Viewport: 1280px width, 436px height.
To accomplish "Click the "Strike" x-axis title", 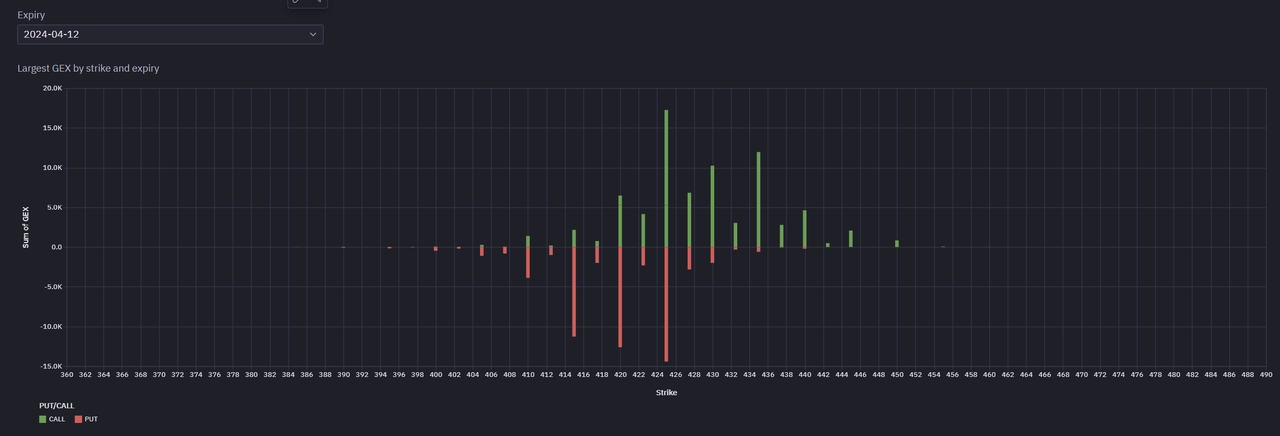I will click(x=666, y=393).
